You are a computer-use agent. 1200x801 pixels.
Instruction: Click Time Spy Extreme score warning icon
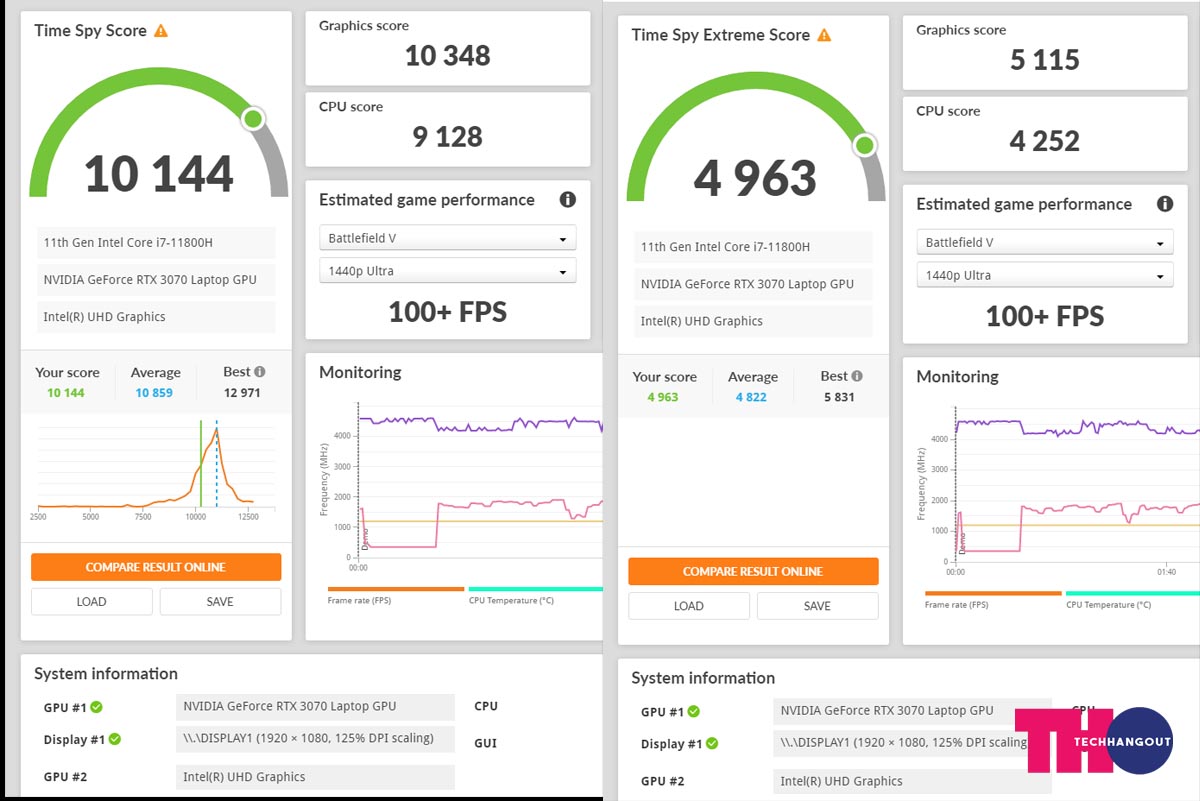coord(824,35)
